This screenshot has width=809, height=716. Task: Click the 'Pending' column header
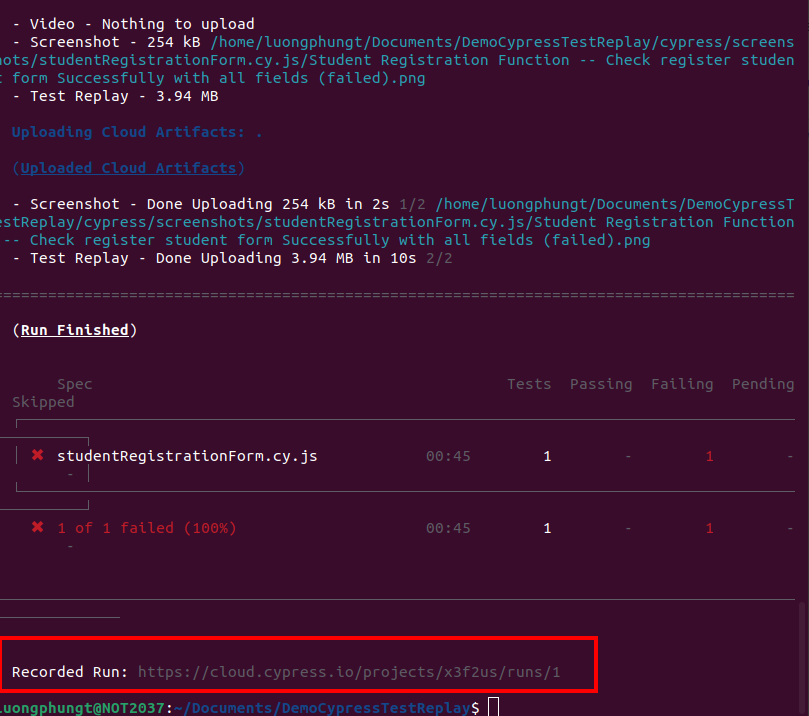click(x=763, y=384)
